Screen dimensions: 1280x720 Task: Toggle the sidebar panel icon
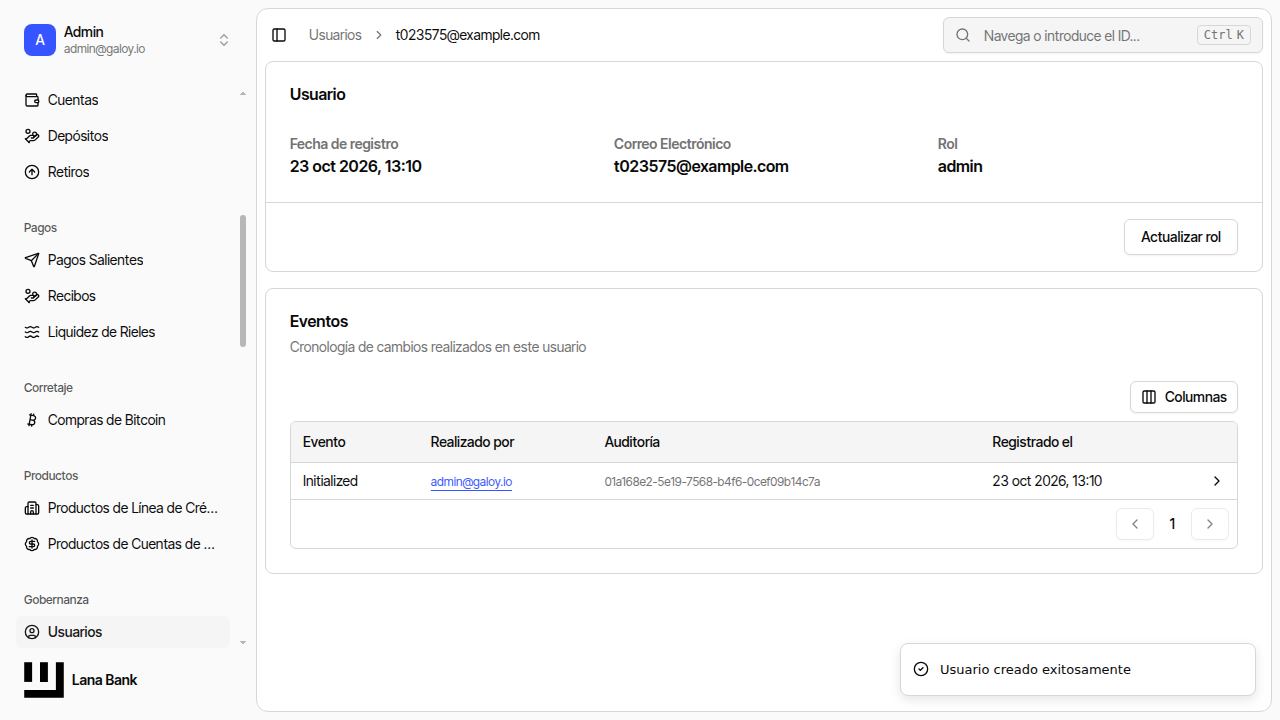pos(279,35)
